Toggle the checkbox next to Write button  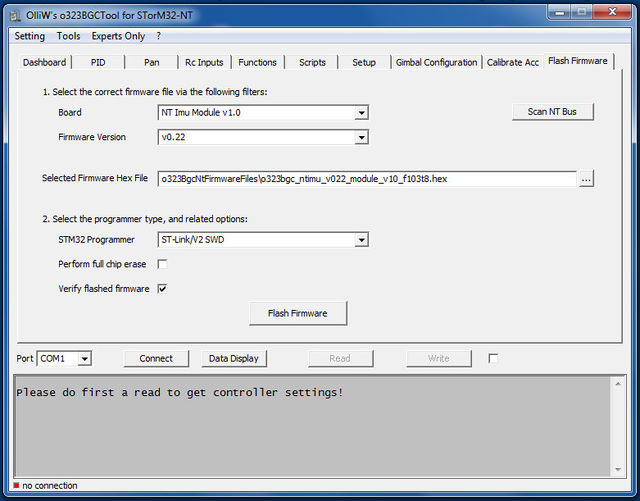[493, 358]
